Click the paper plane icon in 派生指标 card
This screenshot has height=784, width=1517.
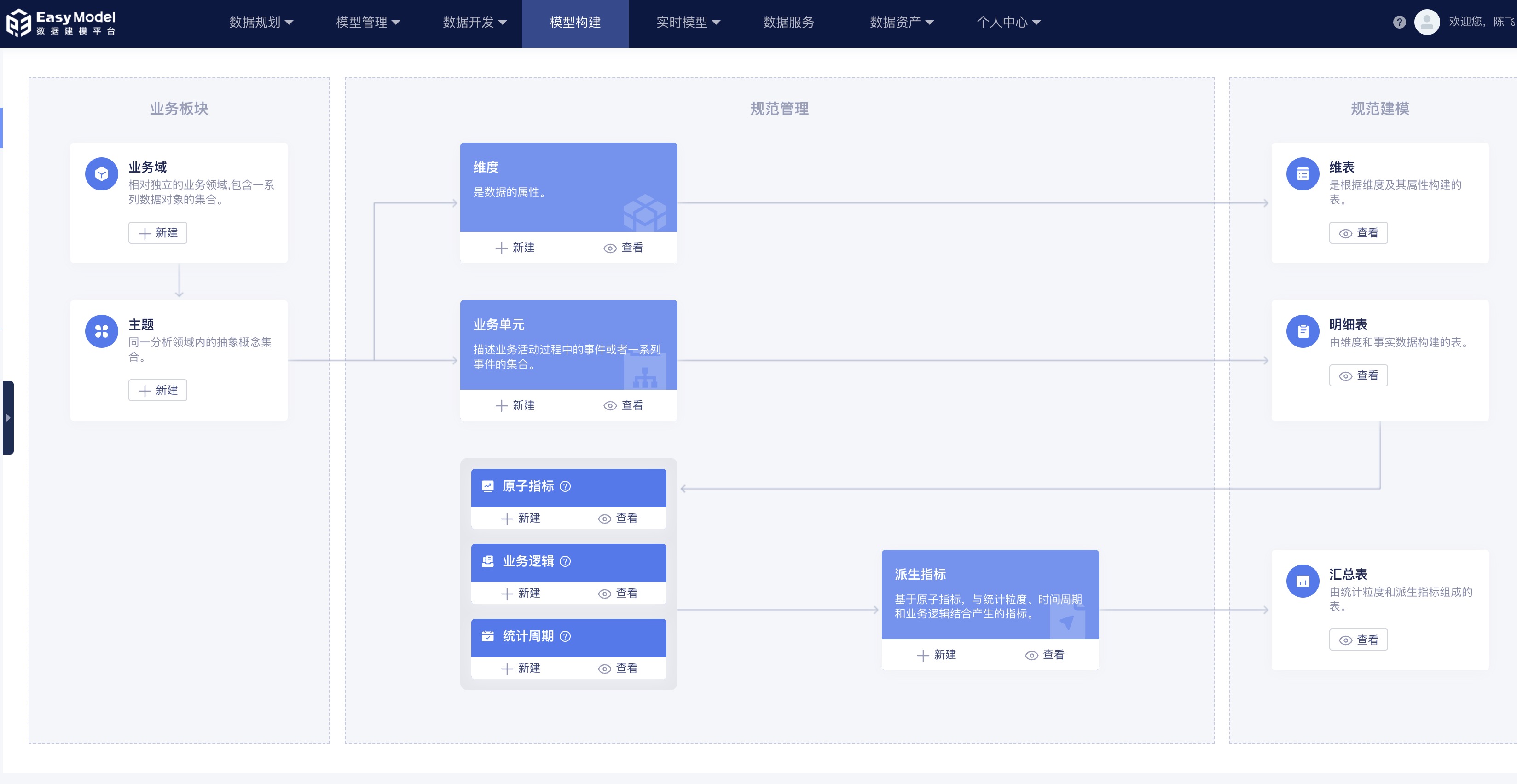(1067, 622)
